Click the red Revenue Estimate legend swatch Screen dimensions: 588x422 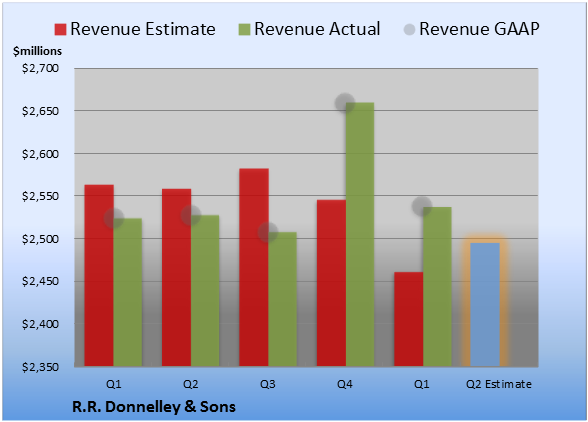[x=60, y=29]
